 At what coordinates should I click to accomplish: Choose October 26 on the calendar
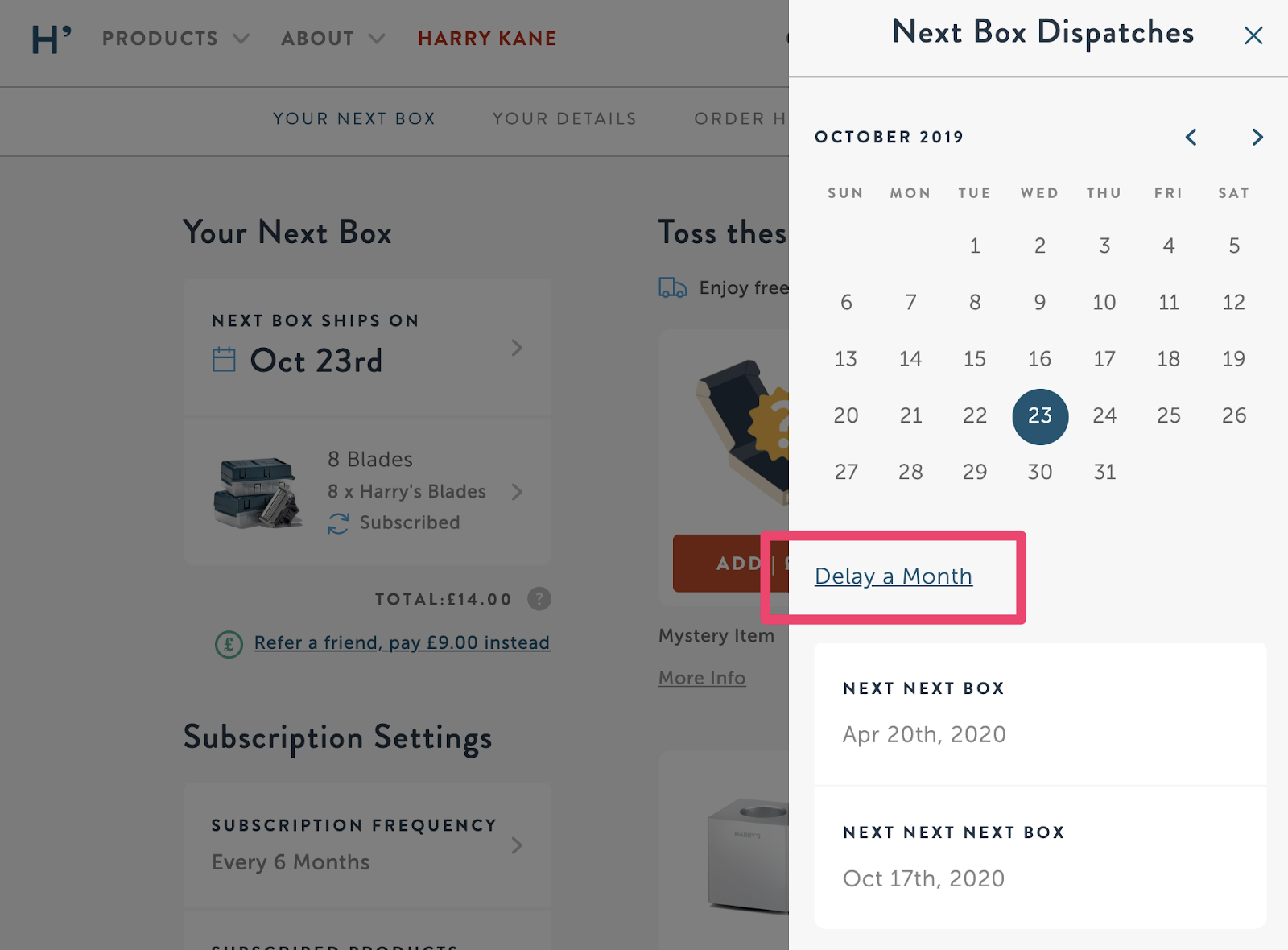(x=1234, y=415)
